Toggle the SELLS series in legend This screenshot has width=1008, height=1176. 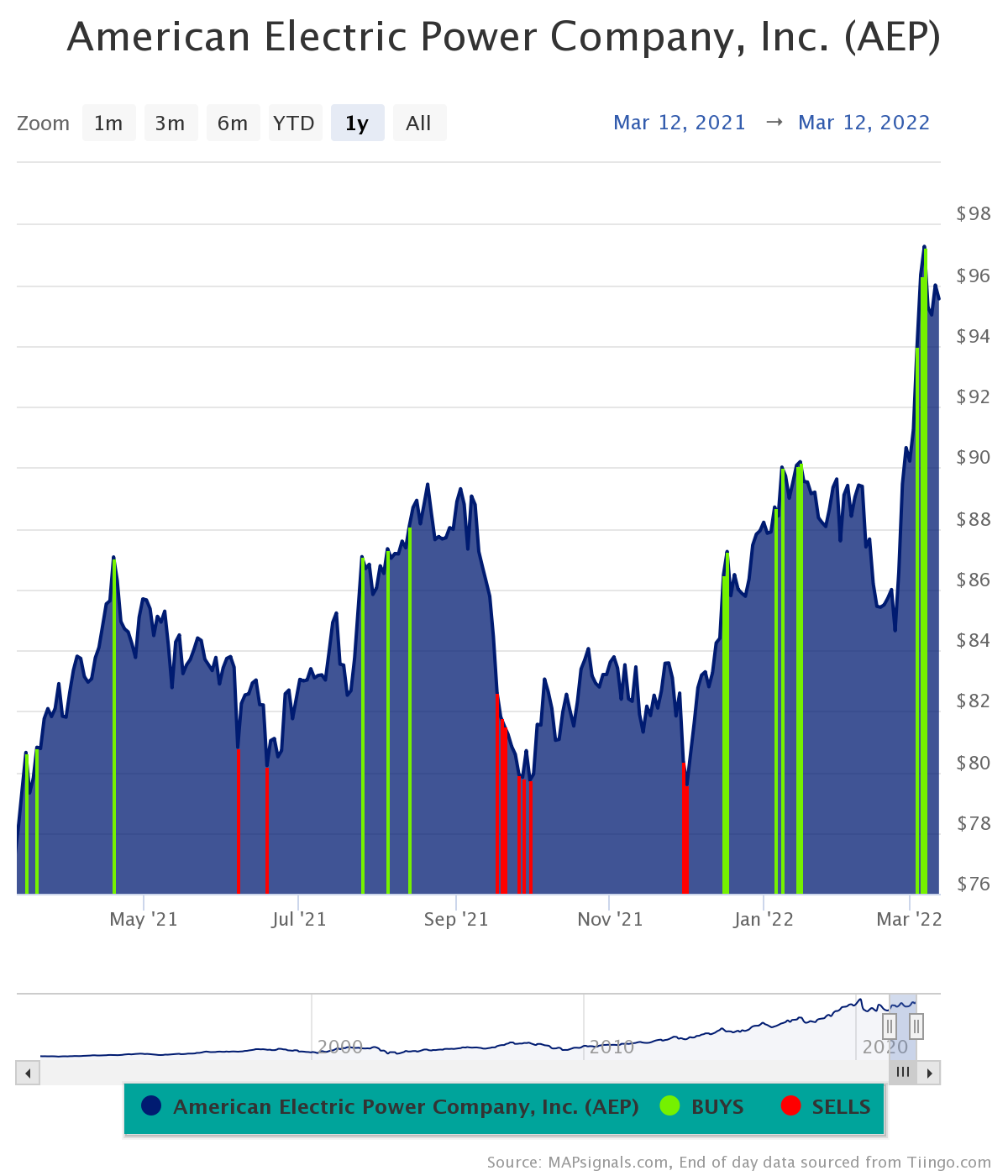pyautogui.click(x=826, y=1107)
